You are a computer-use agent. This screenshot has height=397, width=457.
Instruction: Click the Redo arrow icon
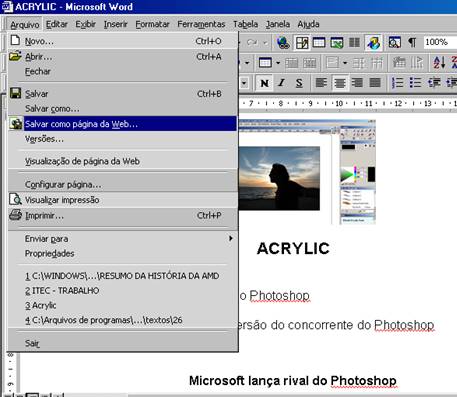coord(252,42)
